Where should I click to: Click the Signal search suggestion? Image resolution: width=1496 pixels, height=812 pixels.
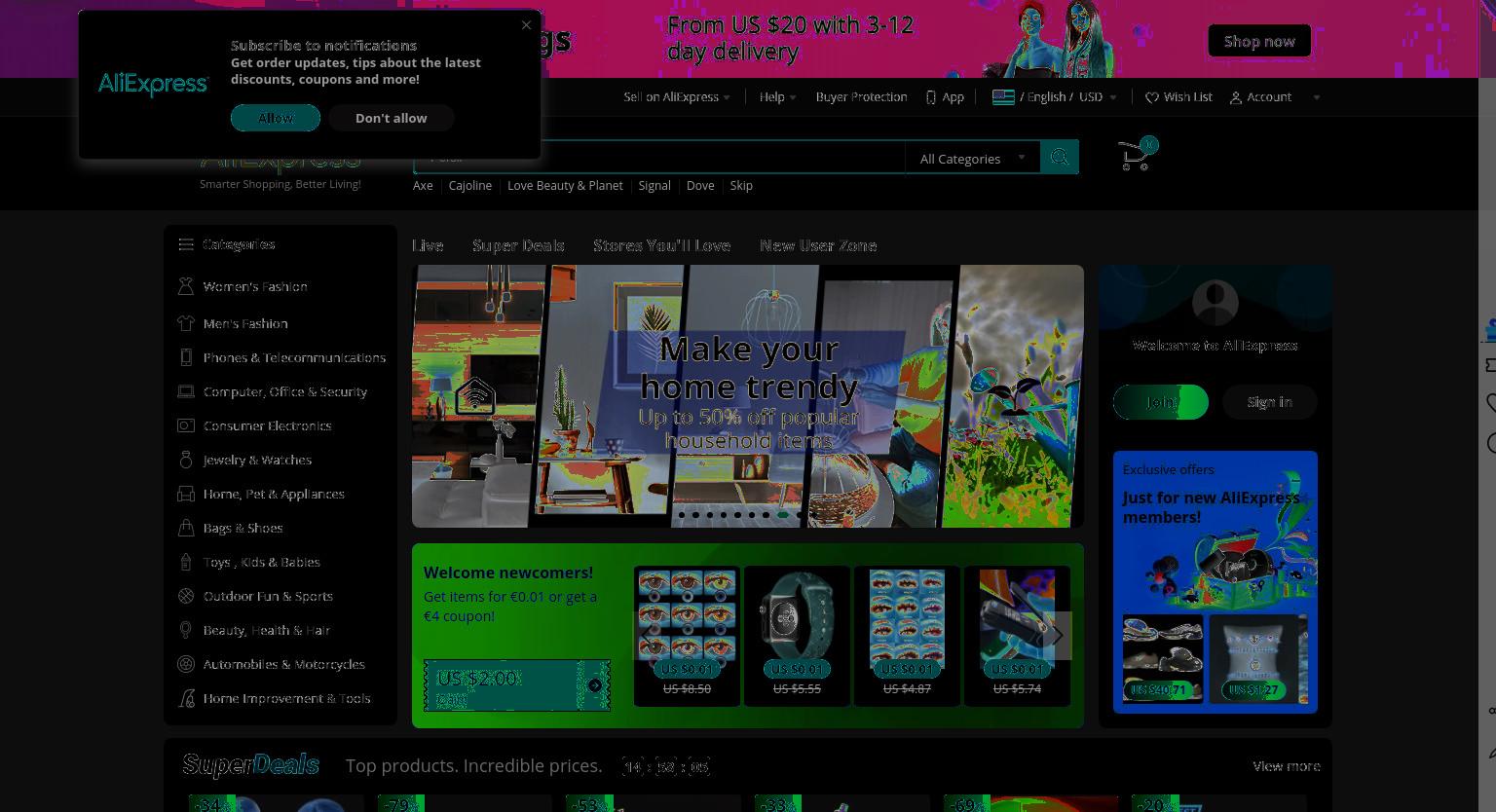(x=654, y=185)
